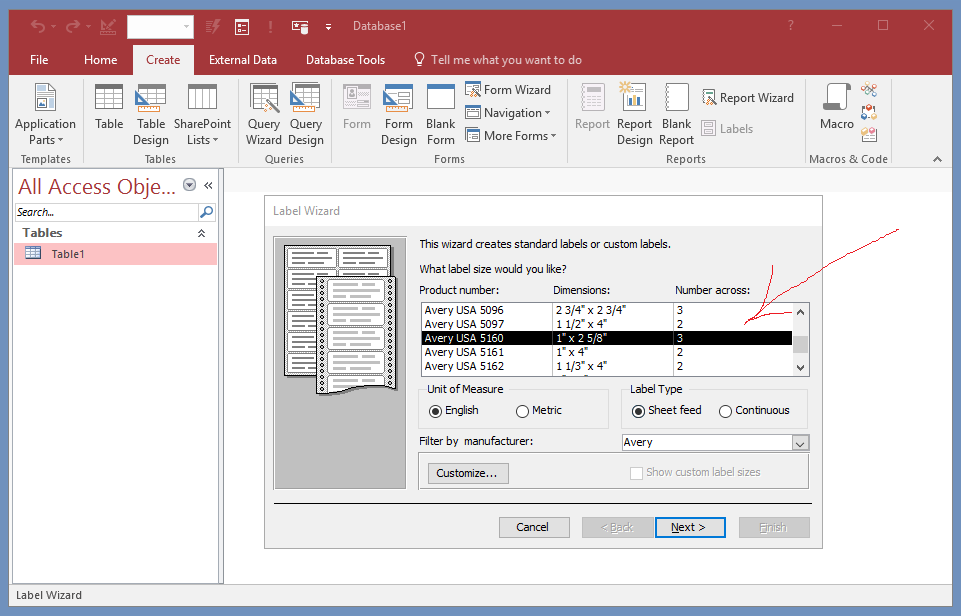Open Visual Basic from Macros & Code
The image size is (961, 616).
(x=869, y=134)
